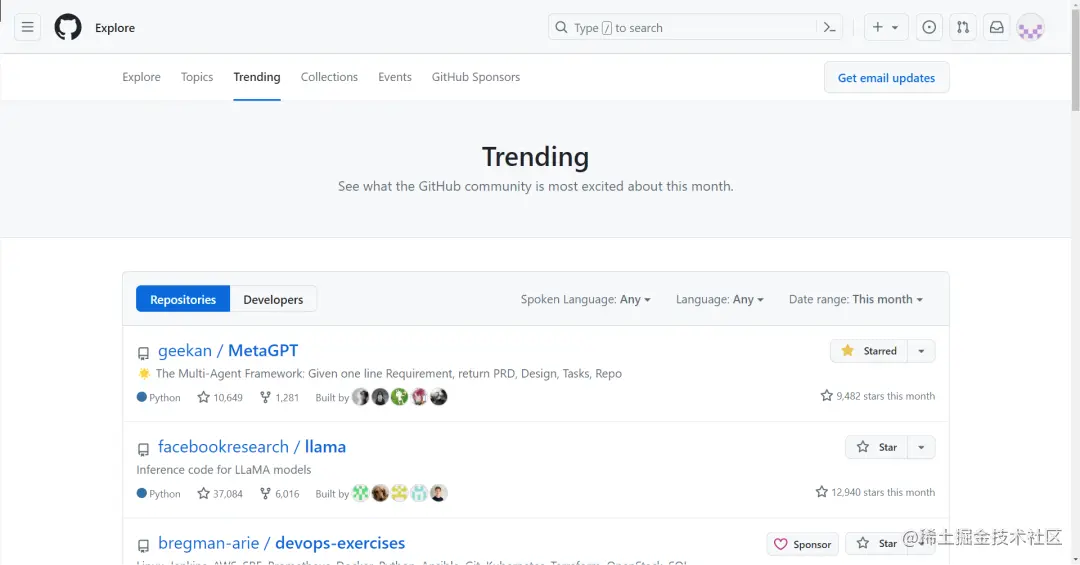Open Date range: This month dropdown
The image size is (1080, 565).
pos(855,299)
